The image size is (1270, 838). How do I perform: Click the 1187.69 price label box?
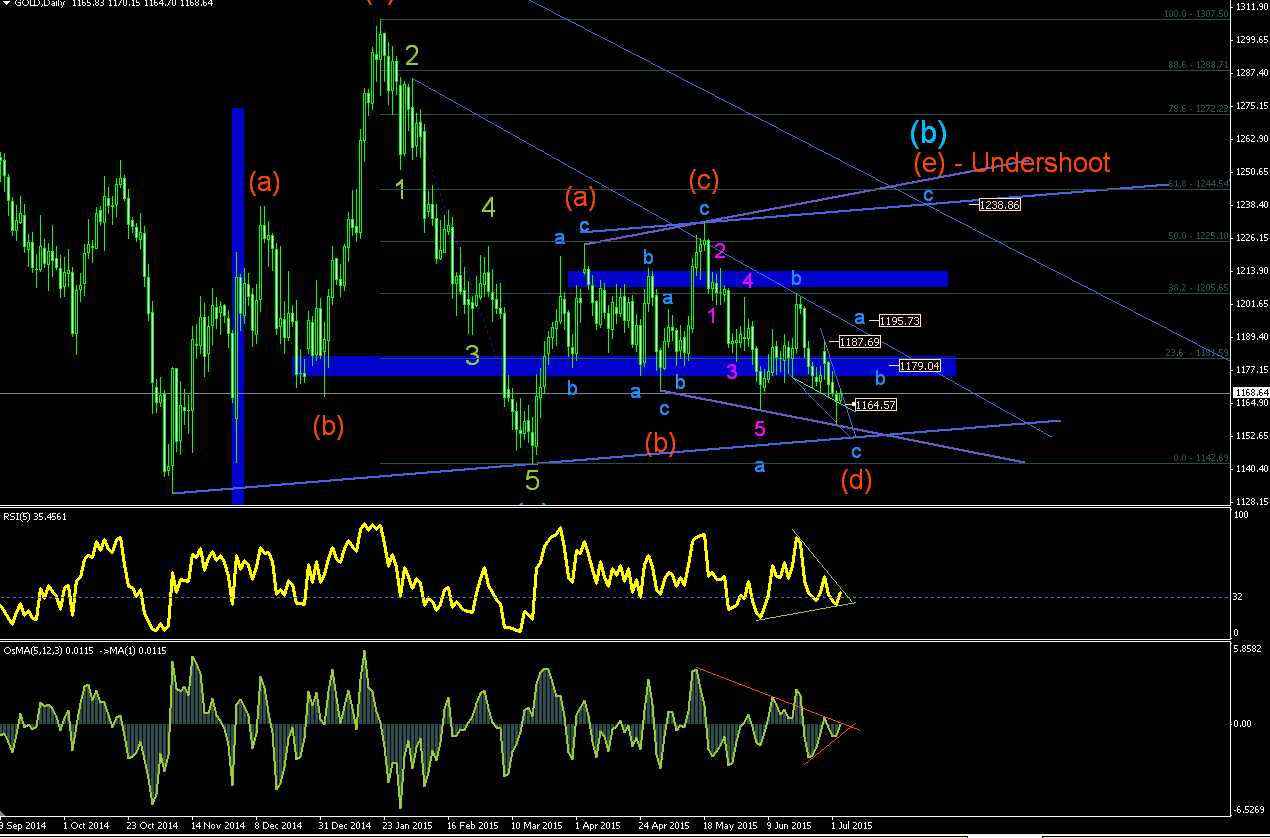coord(860,341)
